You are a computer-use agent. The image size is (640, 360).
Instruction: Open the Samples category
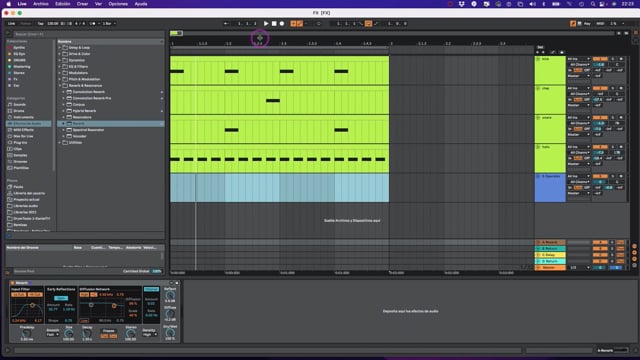[20, 155]
